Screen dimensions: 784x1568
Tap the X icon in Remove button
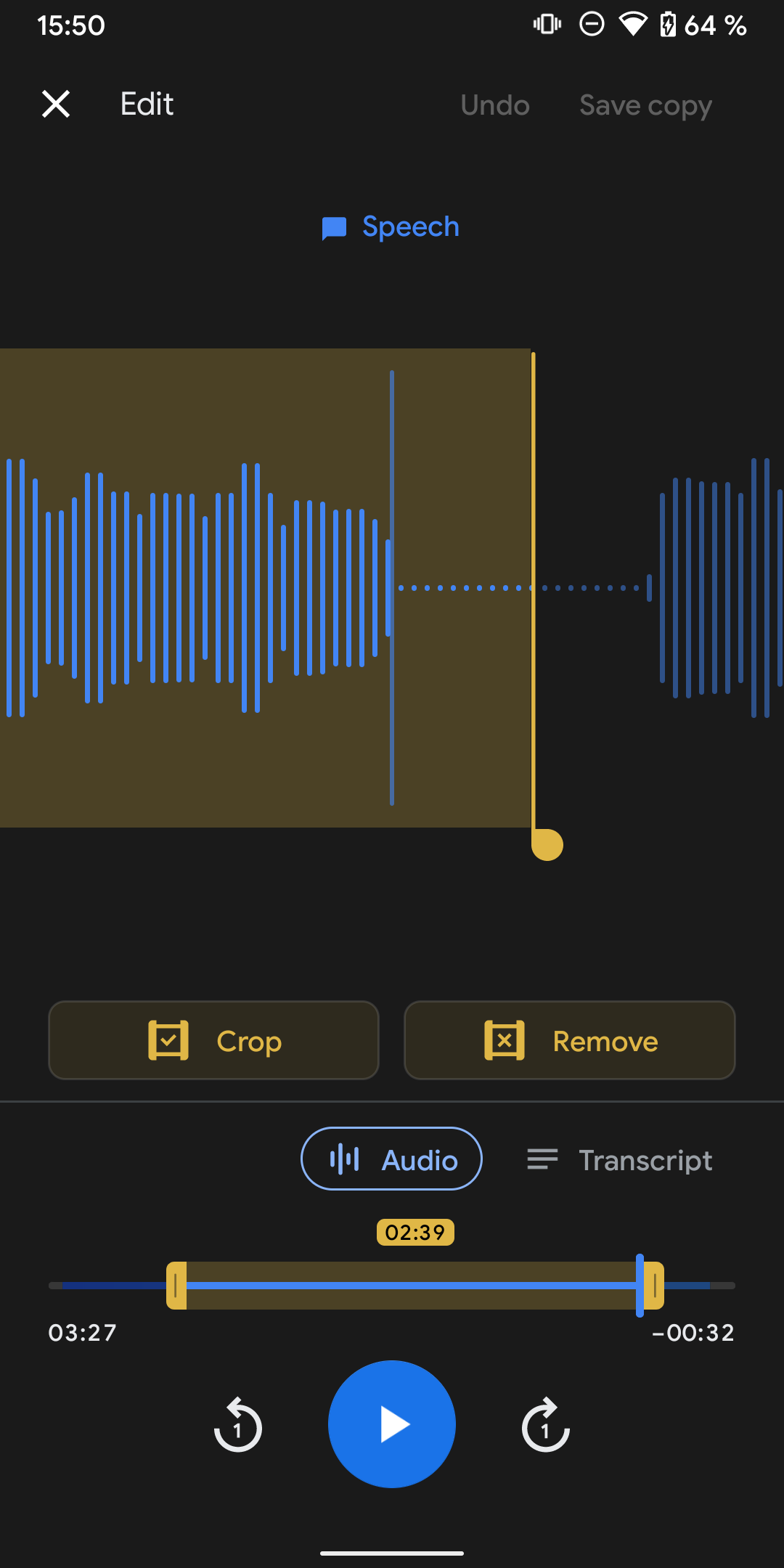pyautogui.click(x=505, y=1040)
